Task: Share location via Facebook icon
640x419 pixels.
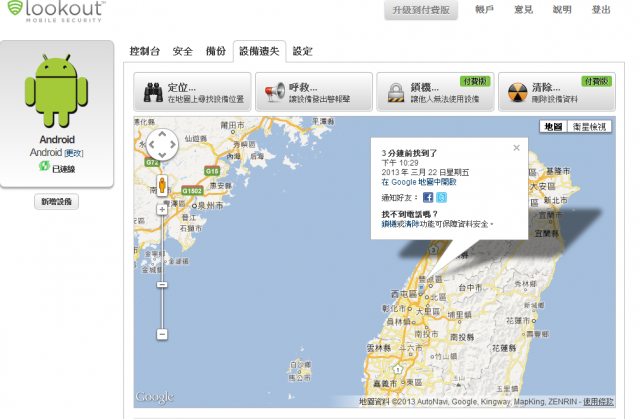Action: [x=428, y=197]
